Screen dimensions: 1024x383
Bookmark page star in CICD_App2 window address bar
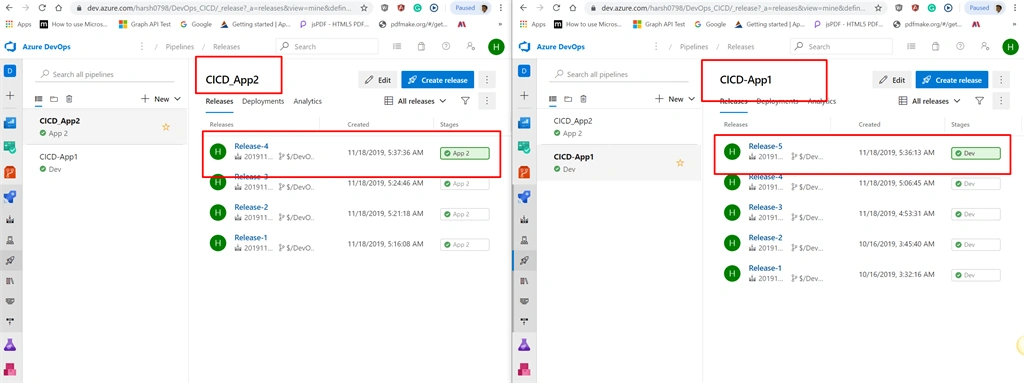(x=363, y=8)
